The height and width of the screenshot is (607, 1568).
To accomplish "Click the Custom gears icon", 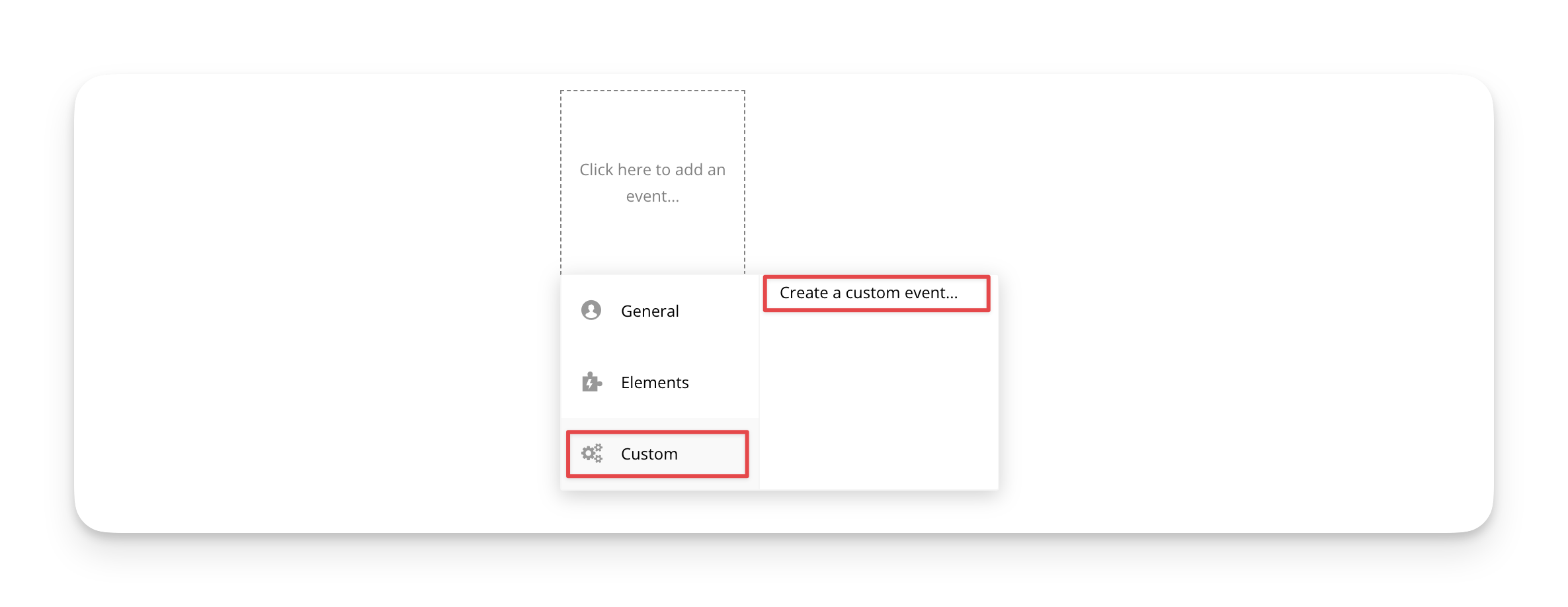I will (591, 454).
